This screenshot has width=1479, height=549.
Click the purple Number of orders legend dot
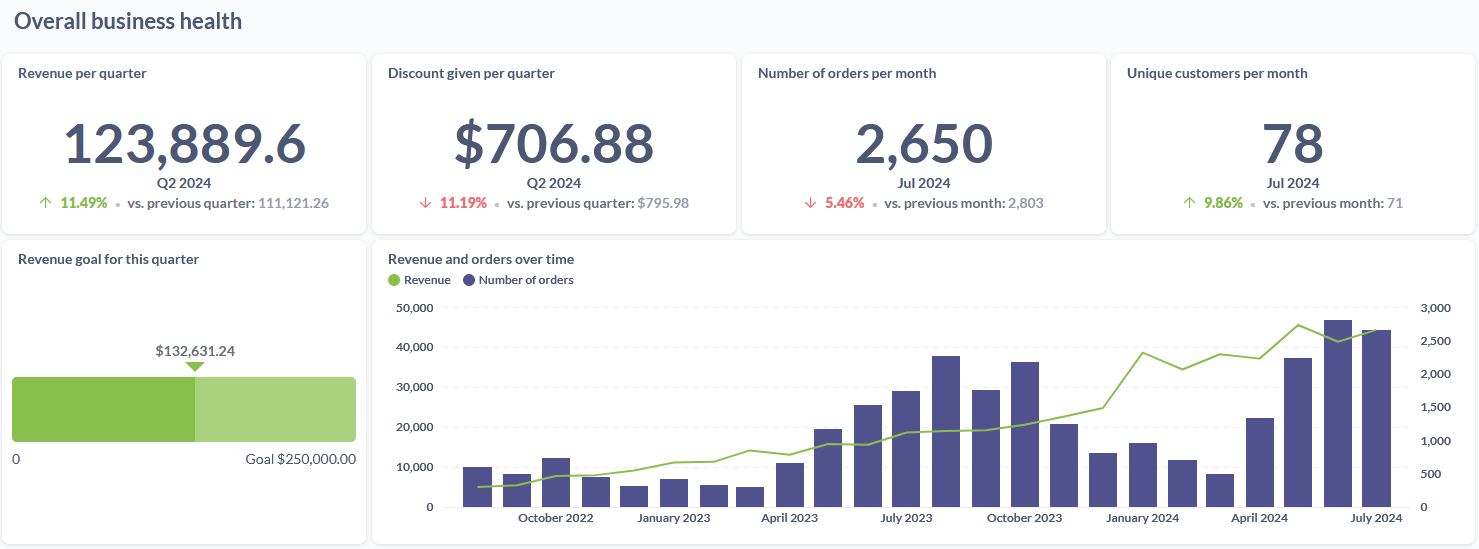point(469,280)
